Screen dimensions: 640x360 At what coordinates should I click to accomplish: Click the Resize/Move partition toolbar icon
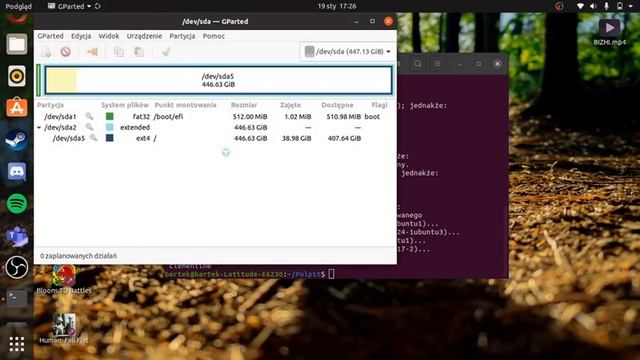[92, 52]
